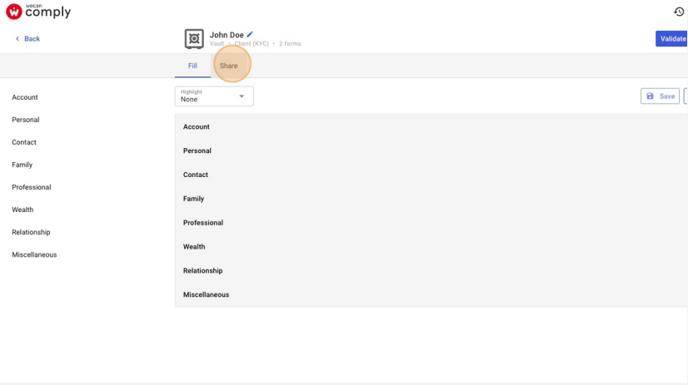Jump to Wealth in left sidebar

pyautogui.click(x=22, y=209)
